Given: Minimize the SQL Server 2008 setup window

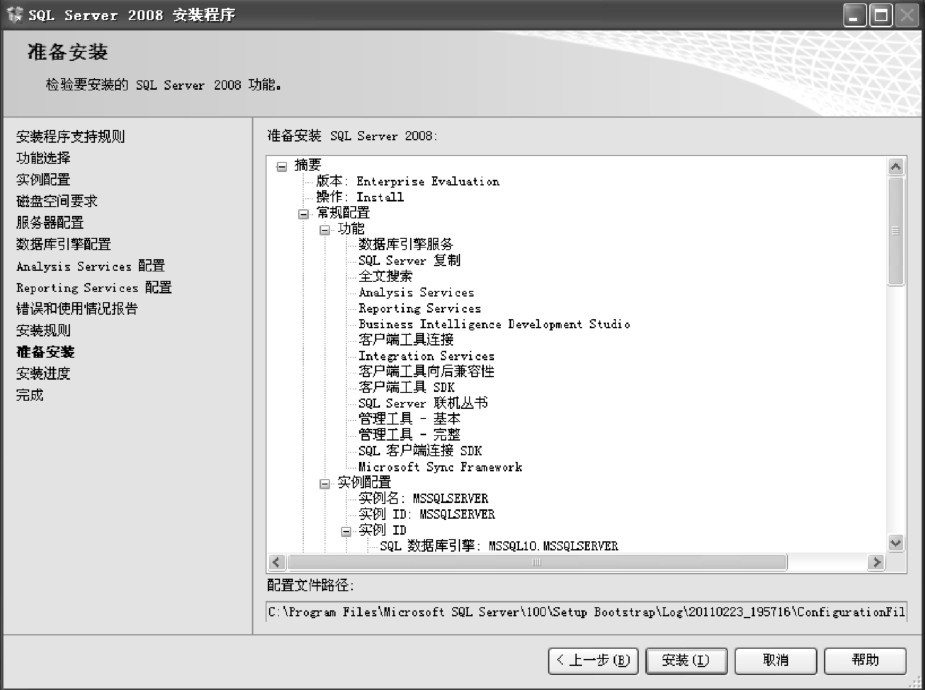Looking at the screenshot, I should [x=854, y=15].
